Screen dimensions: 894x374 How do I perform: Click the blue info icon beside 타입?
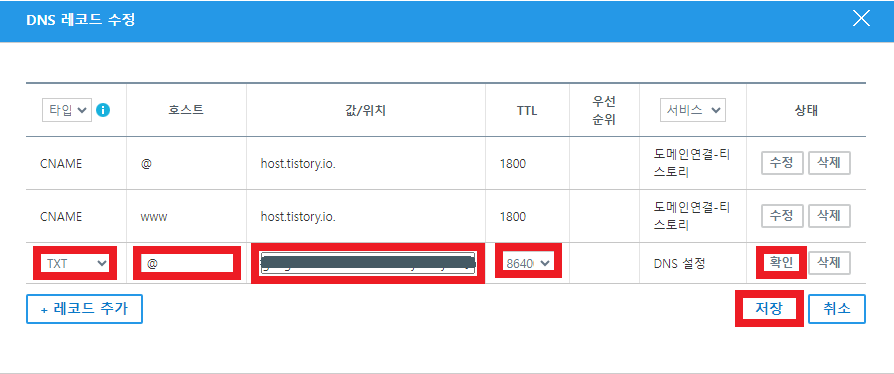pyautogui.click(x=103, y=110)
